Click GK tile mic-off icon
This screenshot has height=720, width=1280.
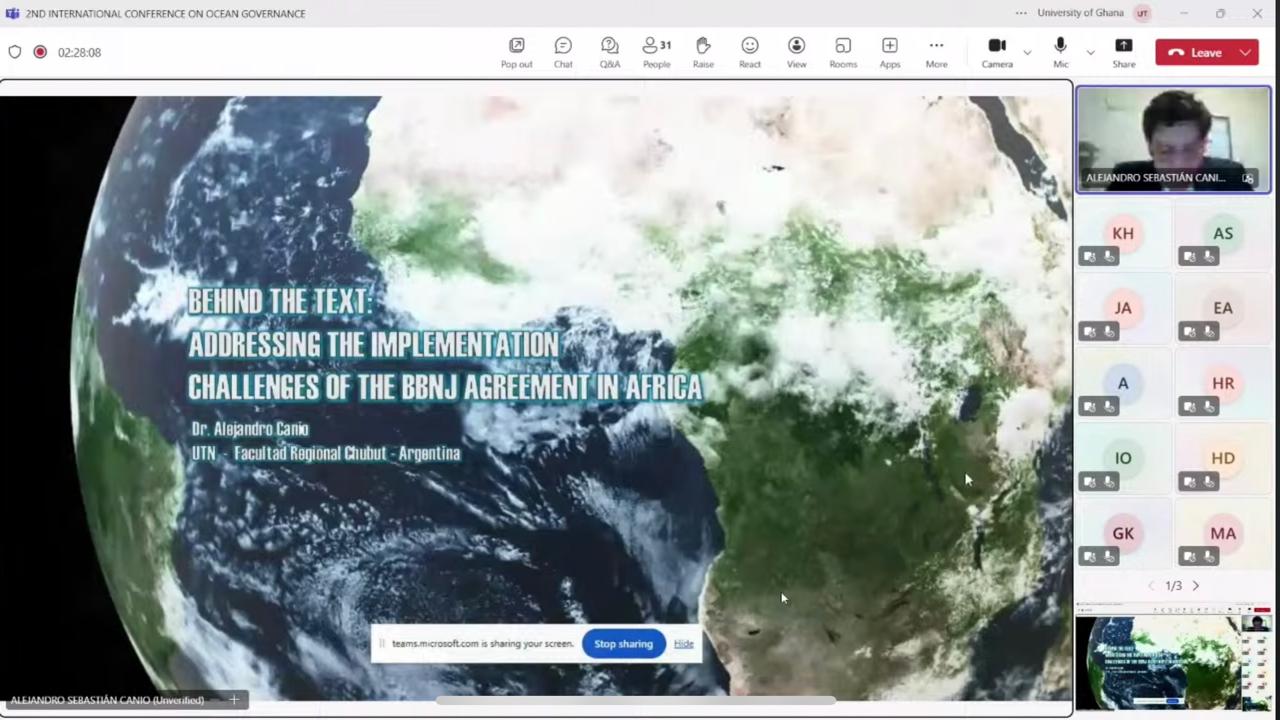1109,557
